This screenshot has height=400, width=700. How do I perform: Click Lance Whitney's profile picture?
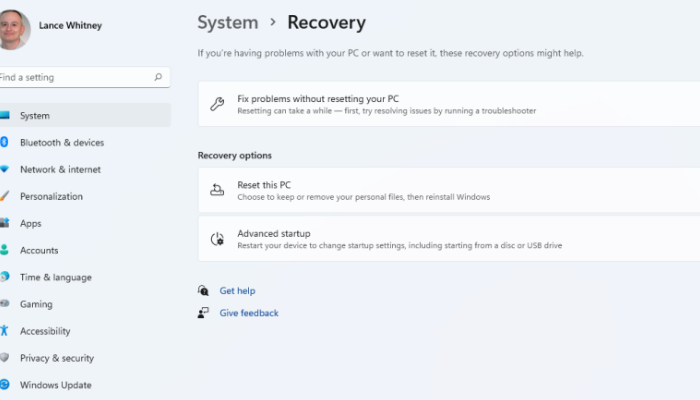pos(14,29)
